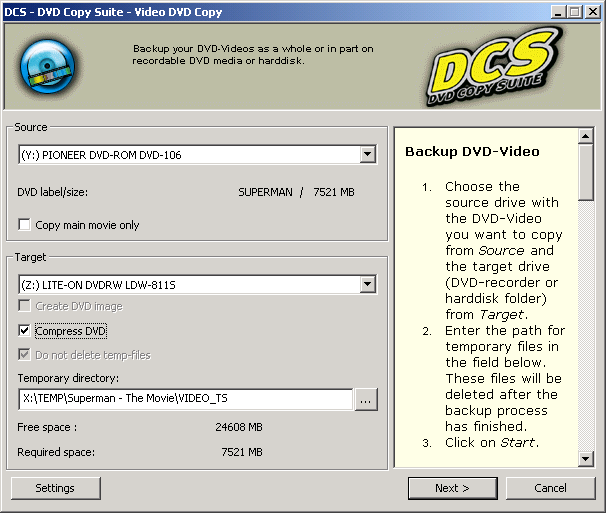Open the Settings dialog
This screenshot has height=513, width=606.
pyautogui.click(x=55, y=488)
